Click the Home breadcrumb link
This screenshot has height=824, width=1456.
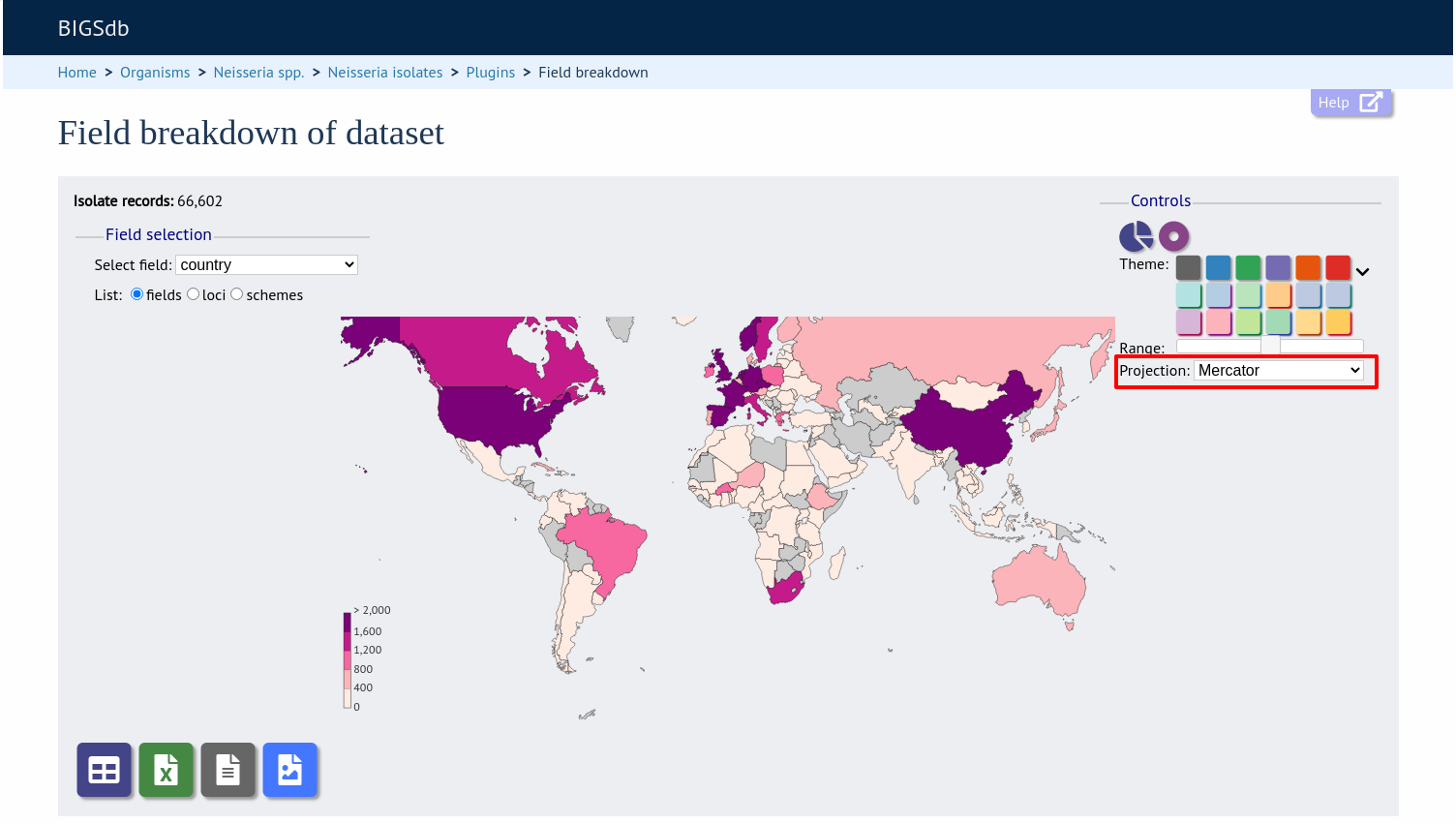click(x=77, y=73)
